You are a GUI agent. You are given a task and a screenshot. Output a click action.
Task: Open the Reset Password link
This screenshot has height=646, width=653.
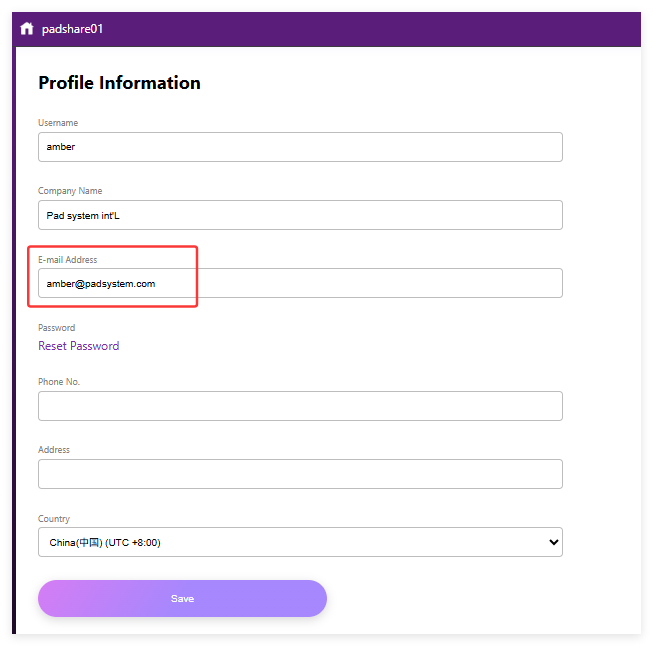coord(79,346)
